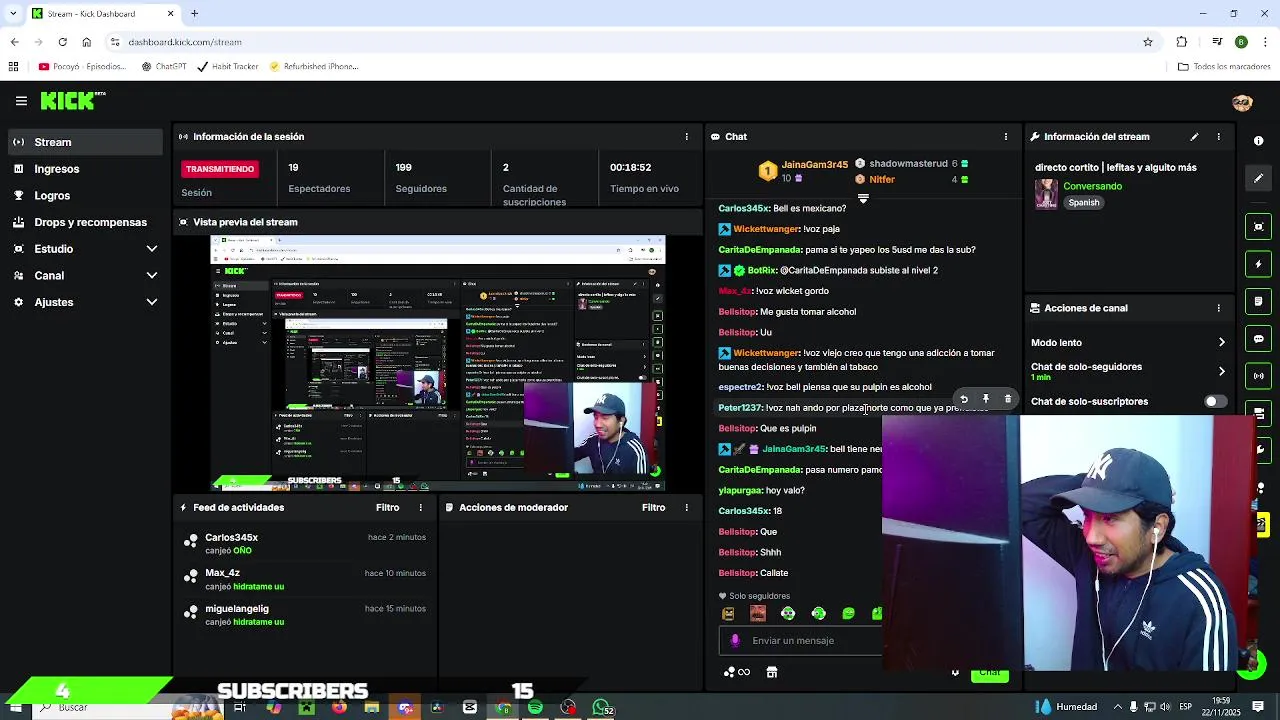Image resolution: width=1280 pixels, height=720 pixels.
Task: Open the ChatGPT bookmark
Action: point(164,67)
